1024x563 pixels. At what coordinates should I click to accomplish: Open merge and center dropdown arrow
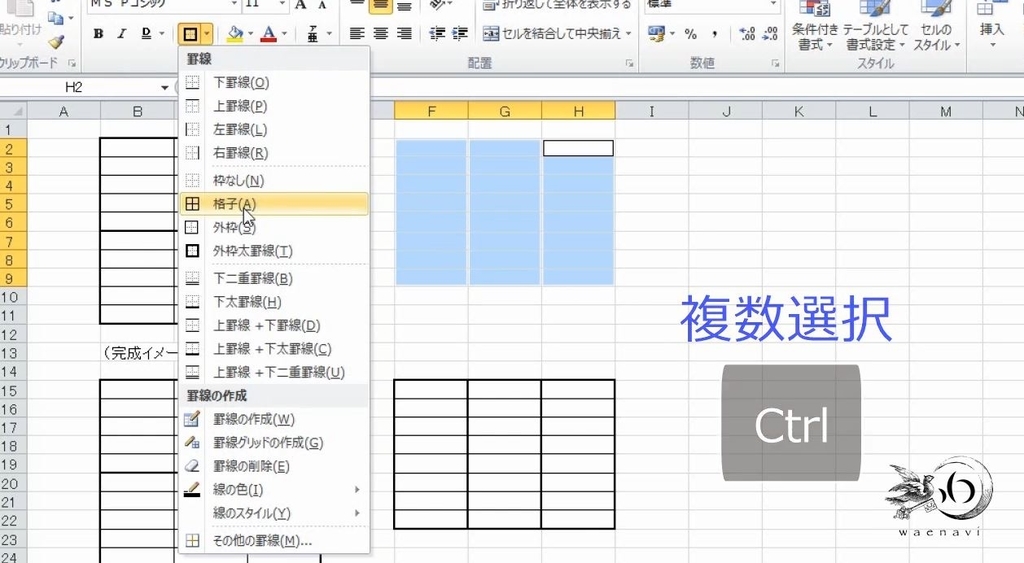point(629,33)
